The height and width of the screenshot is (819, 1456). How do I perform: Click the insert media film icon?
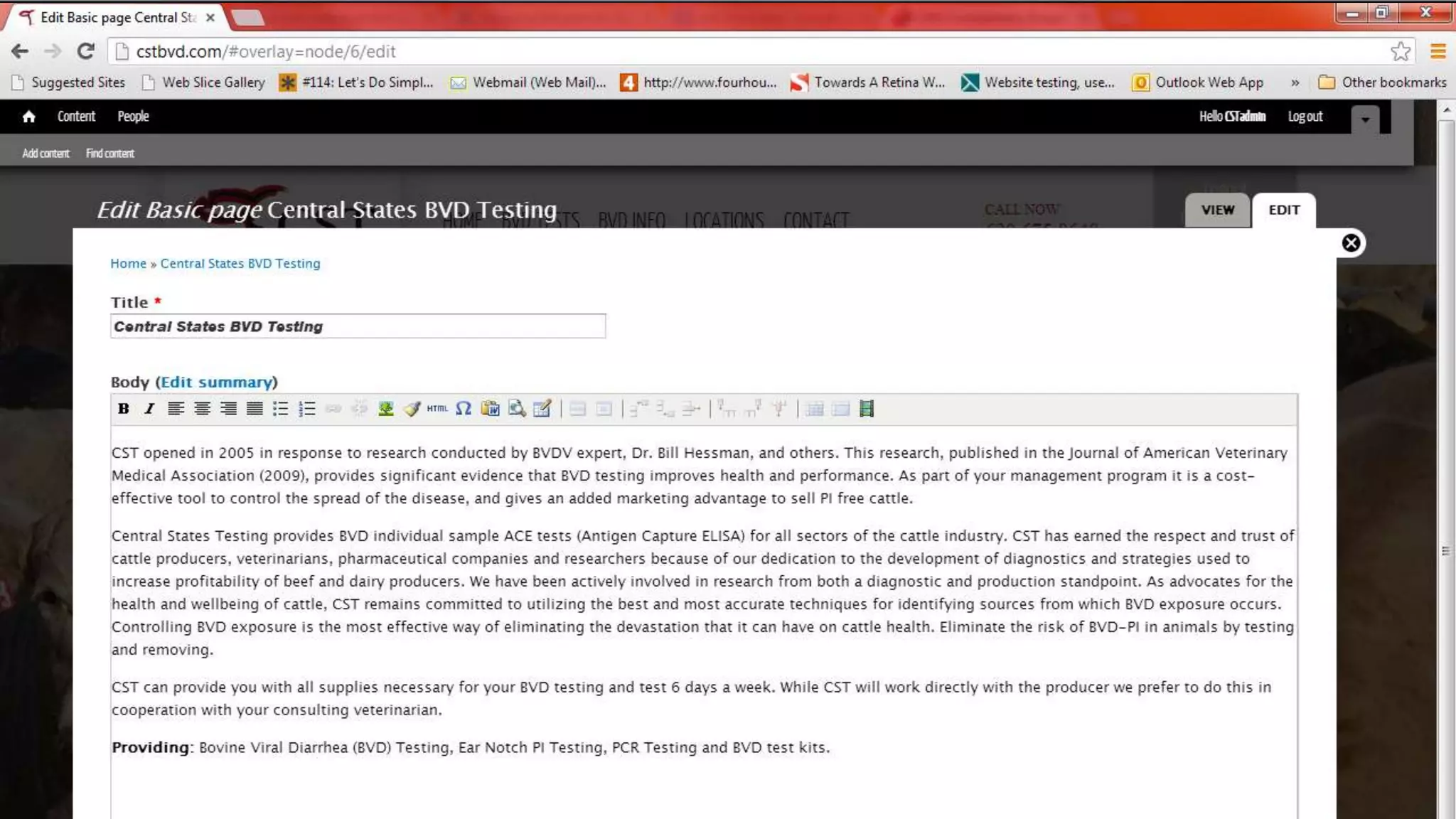[866, 409]
